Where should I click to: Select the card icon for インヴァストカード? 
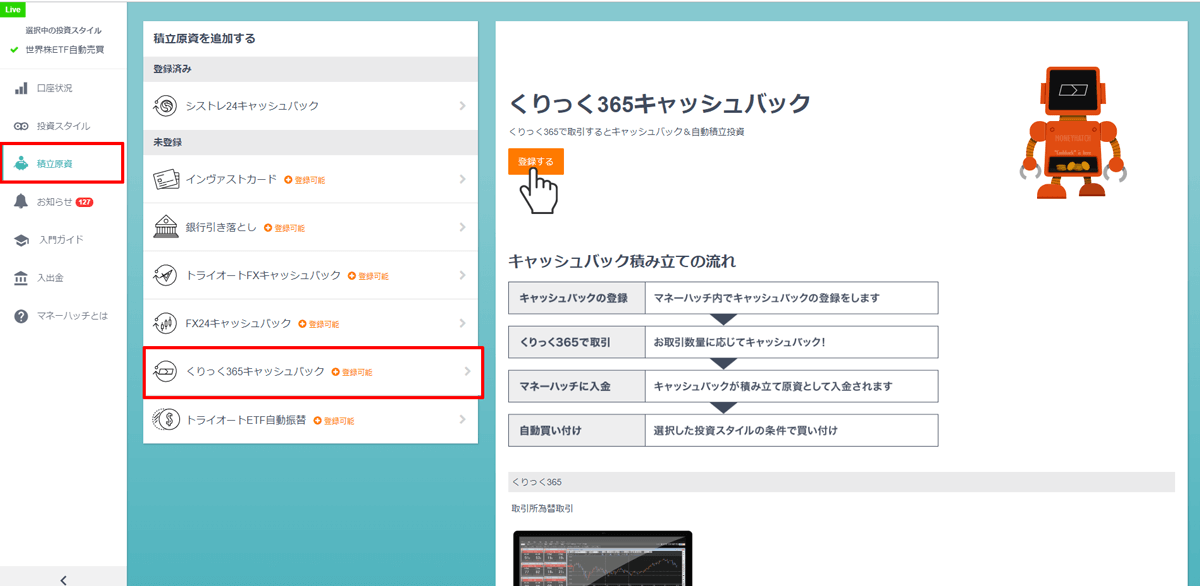166,179
